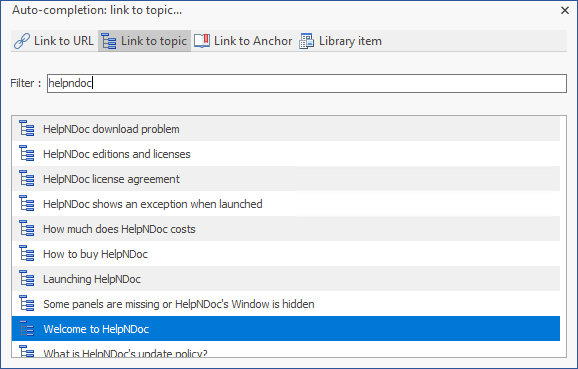The image size is (578, 369).
Task: Click topic icon beside How to buy HelpNDoc
Action: pyautogui.click(x=27, y=254)
